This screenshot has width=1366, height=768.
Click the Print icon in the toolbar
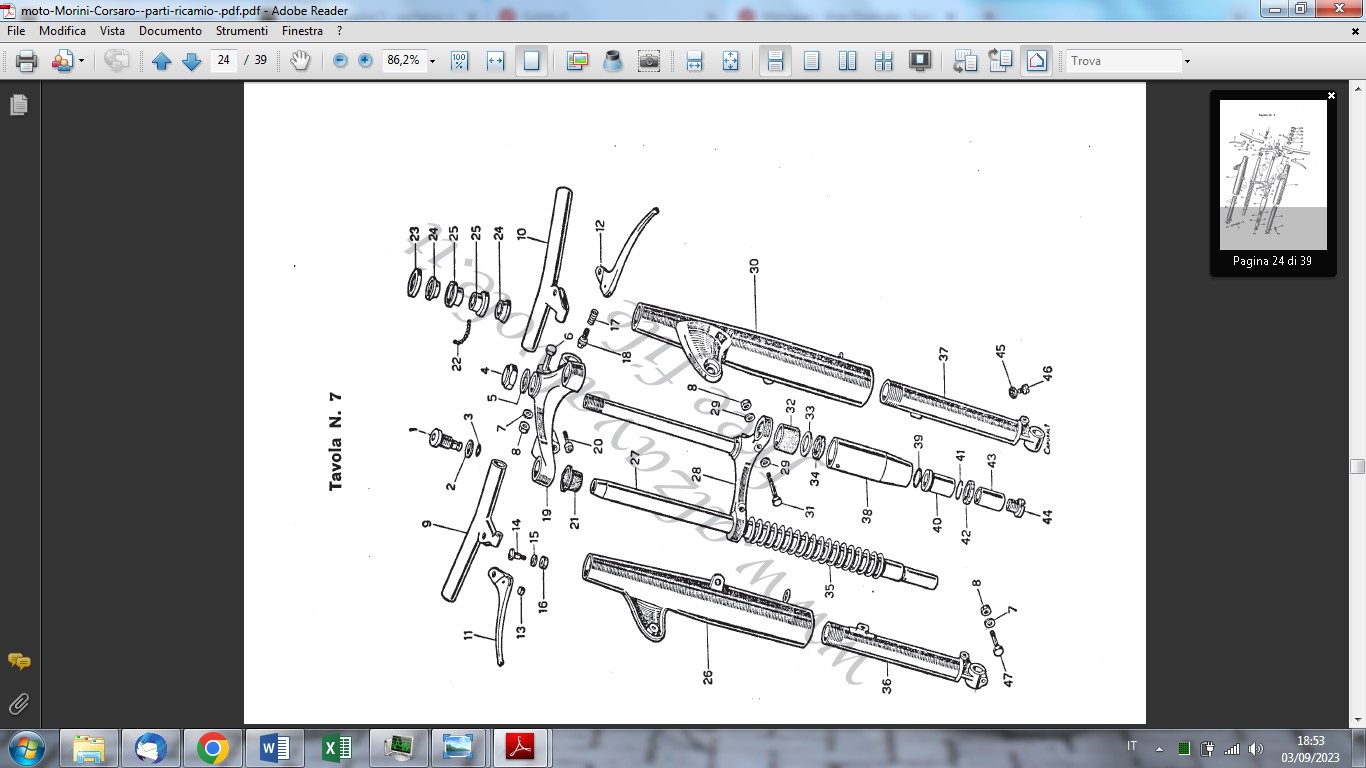click(x=27, y=61)
